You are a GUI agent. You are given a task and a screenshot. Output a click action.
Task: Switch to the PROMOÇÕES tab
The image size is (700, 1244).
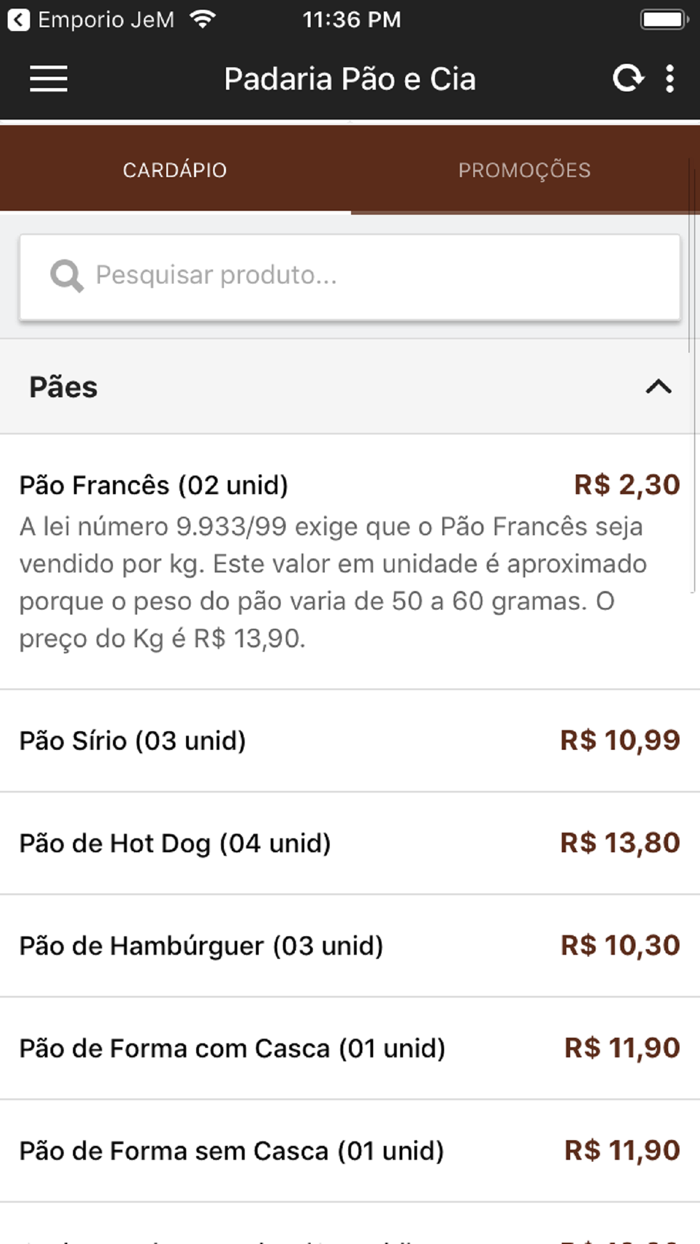(x=523, y=170)
